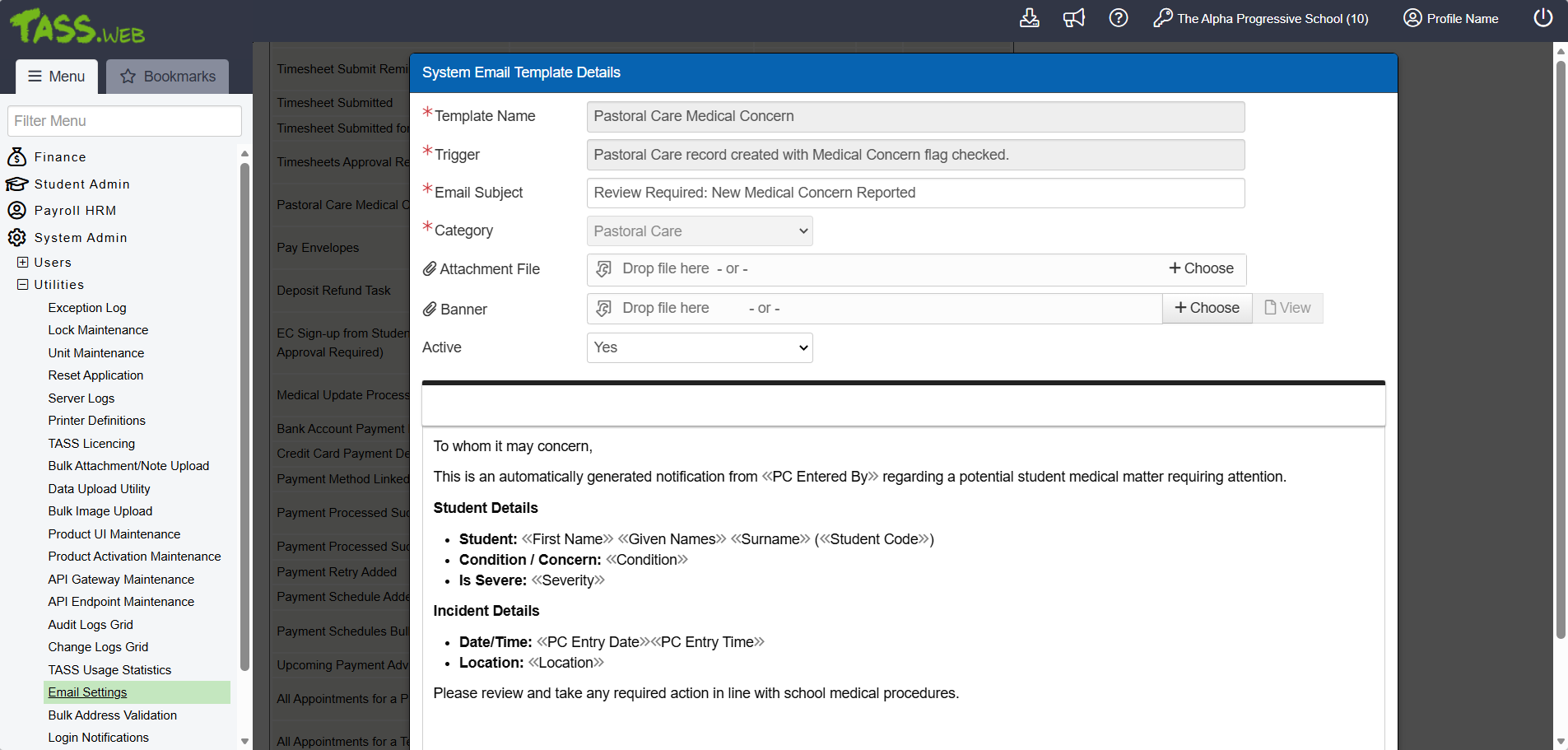This screenshot has height=750, width=1568.
Task: Click the profile avatar icon
Action: [1412, 18]
